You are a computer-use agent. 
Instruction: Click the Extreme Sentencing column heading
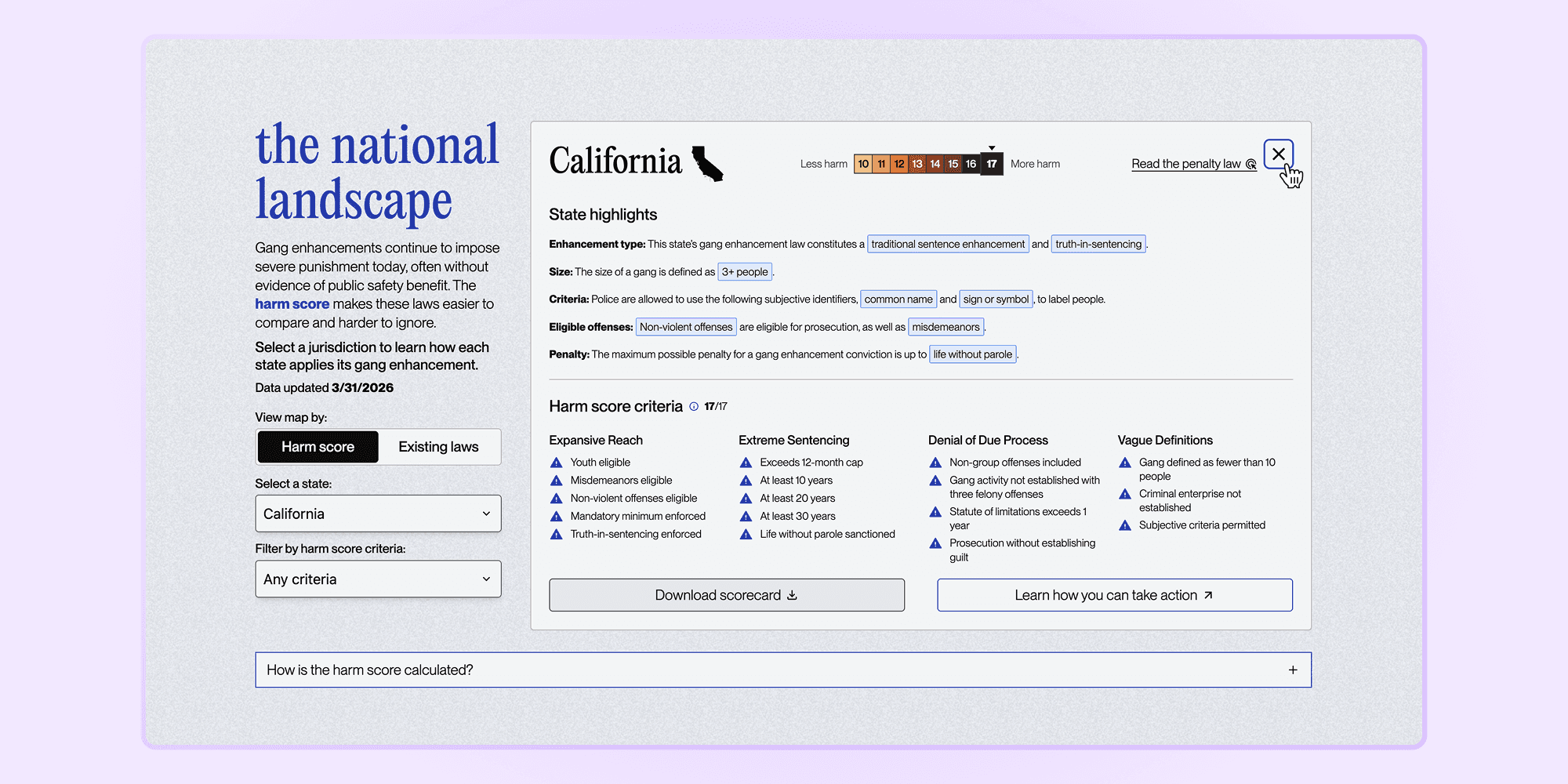point(793,441)
